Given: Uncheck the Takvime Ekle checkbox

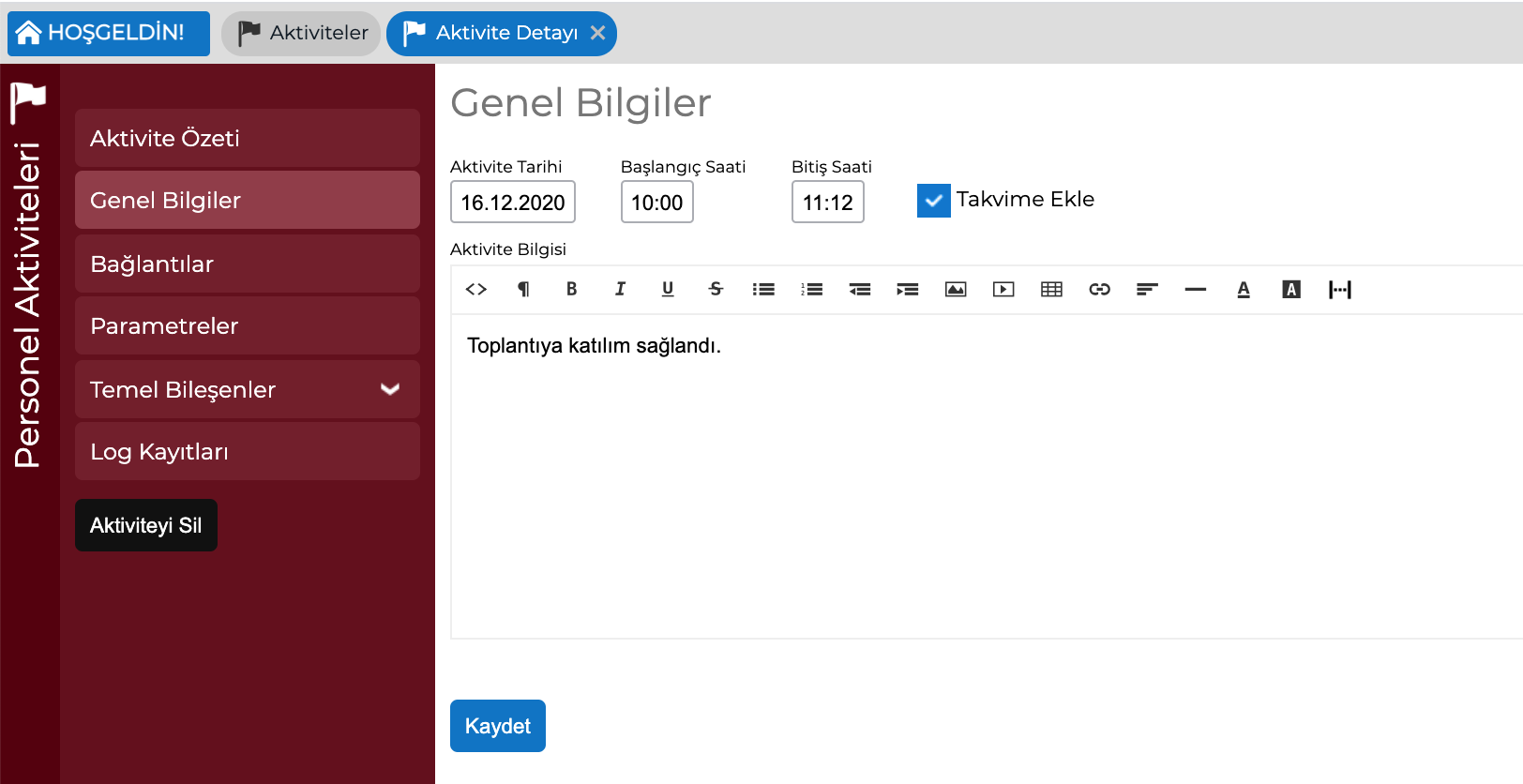Looking at the screenshot, I should click(x=934, y=201).
